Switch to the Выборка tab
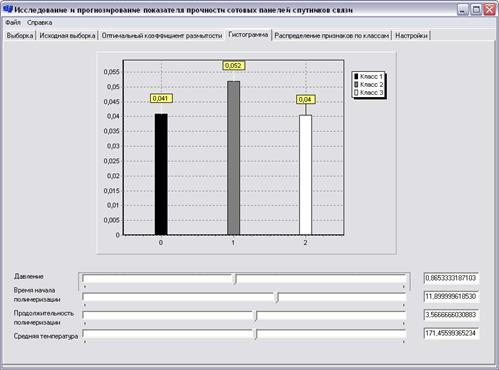The height and width of the screenshot is (370, 499). click(x=20, y=36)
